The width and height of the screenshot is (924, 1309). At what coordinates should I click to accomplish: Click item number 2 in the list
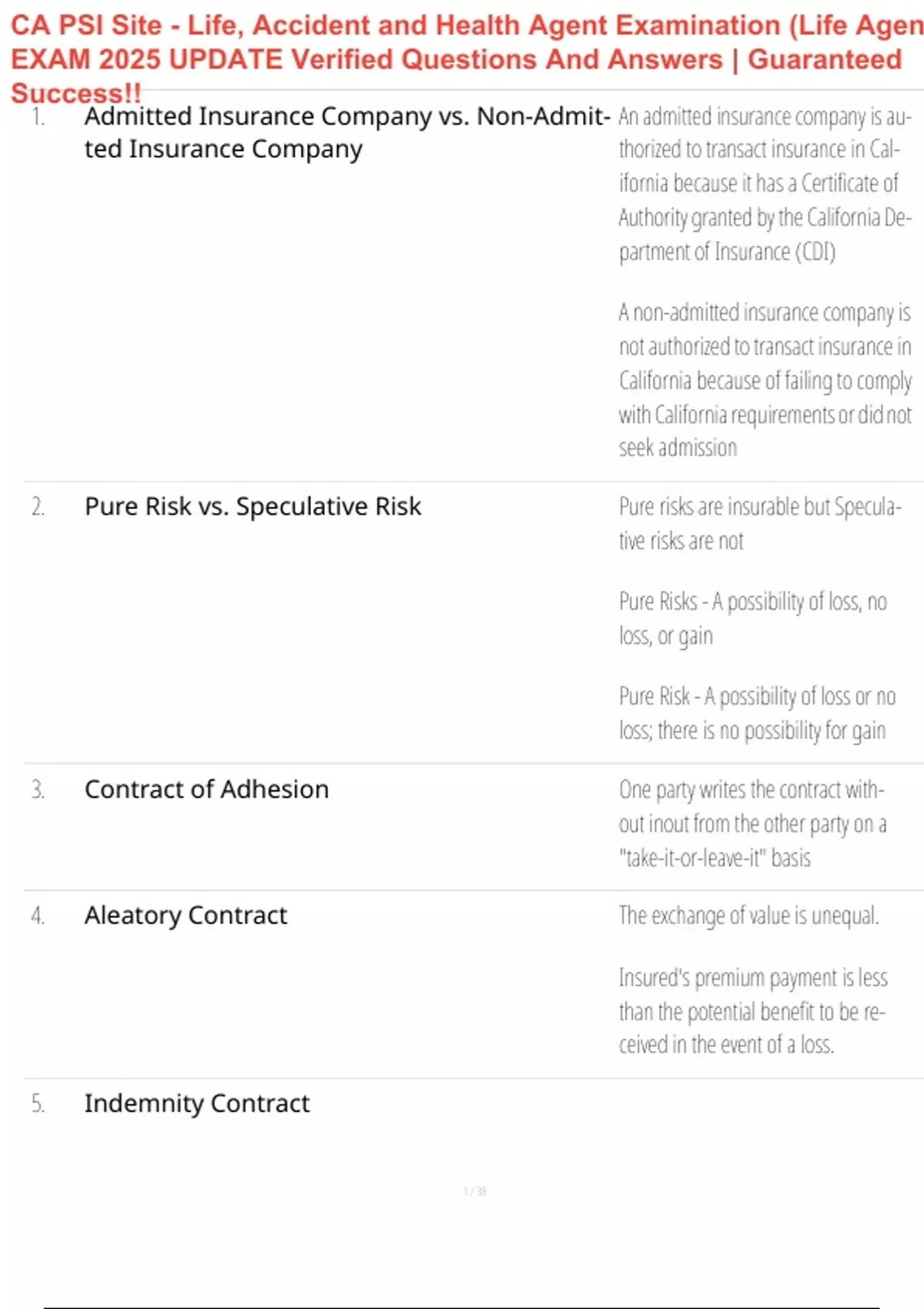pos(38,507)
